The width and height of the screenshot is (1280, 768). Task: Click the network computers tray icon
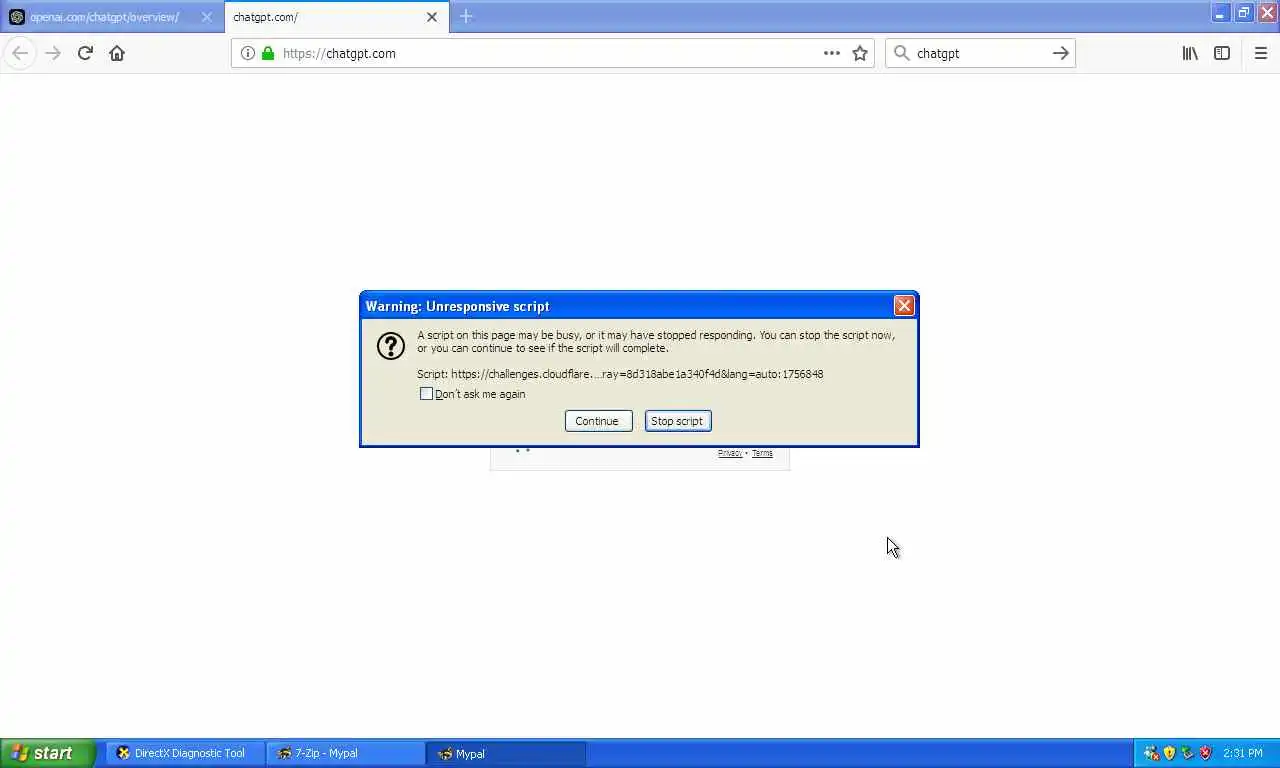point(1151,753)
